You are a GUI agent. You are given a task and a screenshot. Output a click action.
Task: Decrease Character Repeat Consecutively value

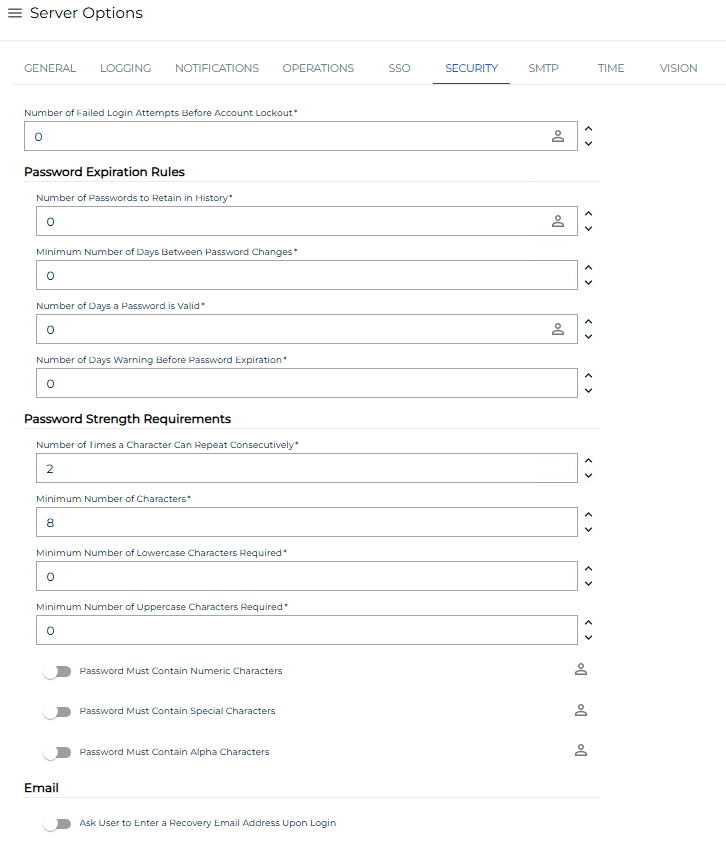click(x=588, y=476)
